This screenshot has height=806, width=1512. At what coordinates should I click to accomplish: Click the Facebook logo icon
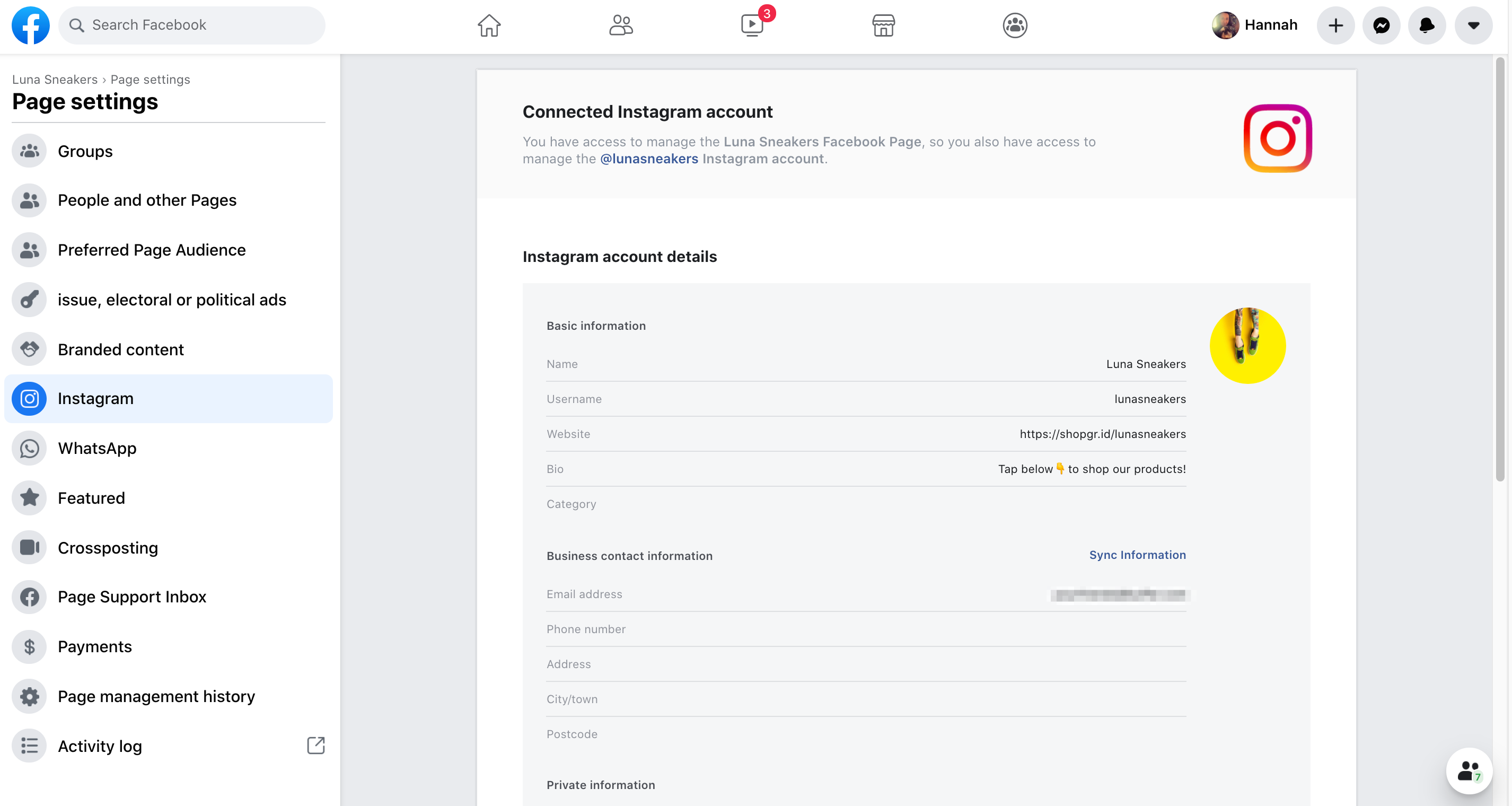(x=31, y=25)
